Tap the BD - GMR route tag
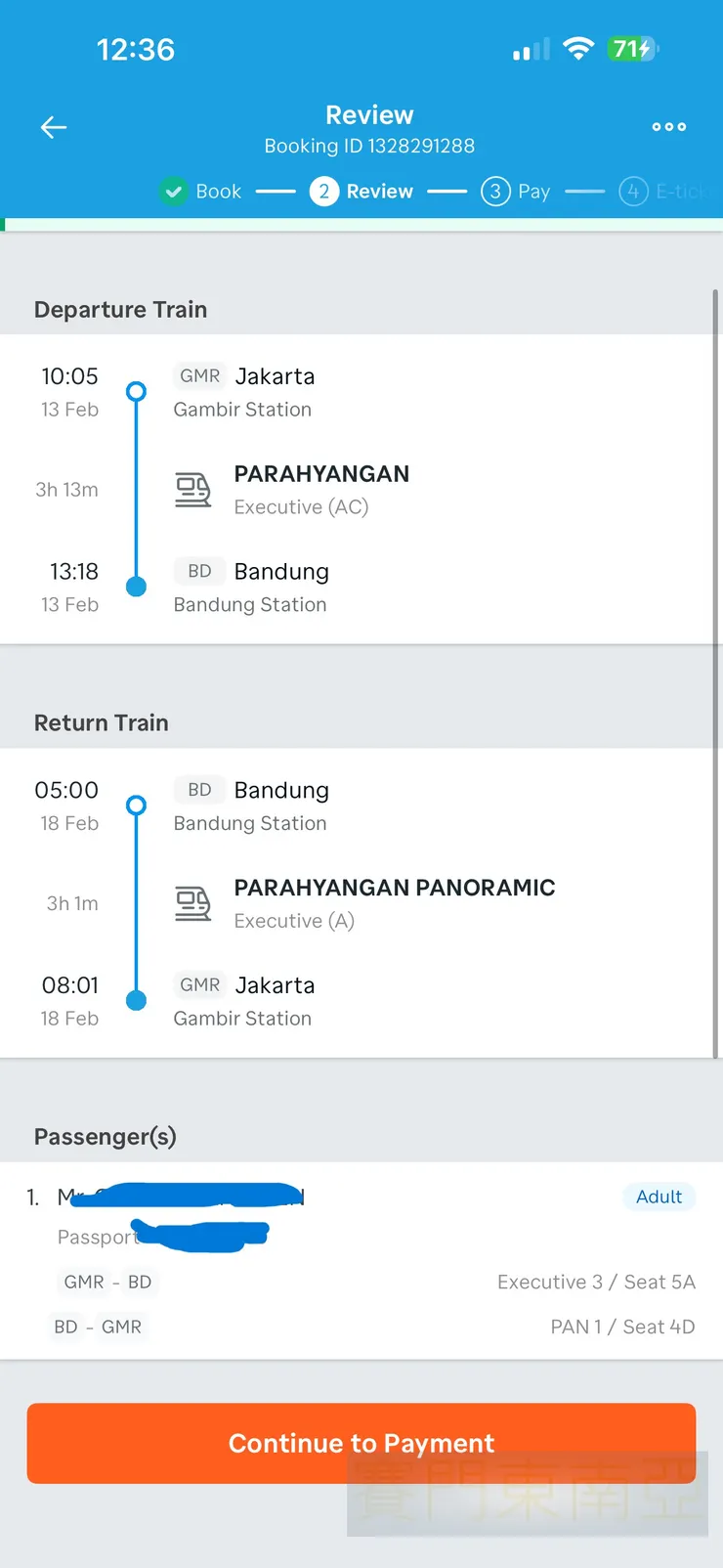 (98, 1327)
